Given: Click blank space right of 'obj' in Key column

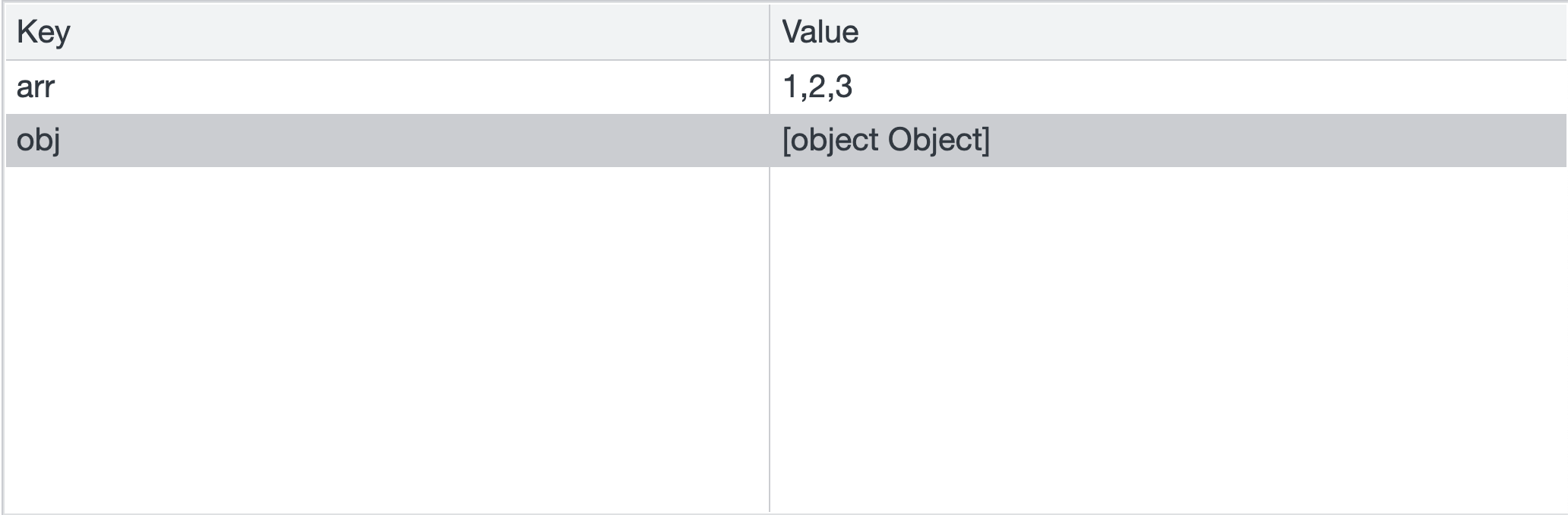Looking at the screenshot, I should (x=415, y=141).
